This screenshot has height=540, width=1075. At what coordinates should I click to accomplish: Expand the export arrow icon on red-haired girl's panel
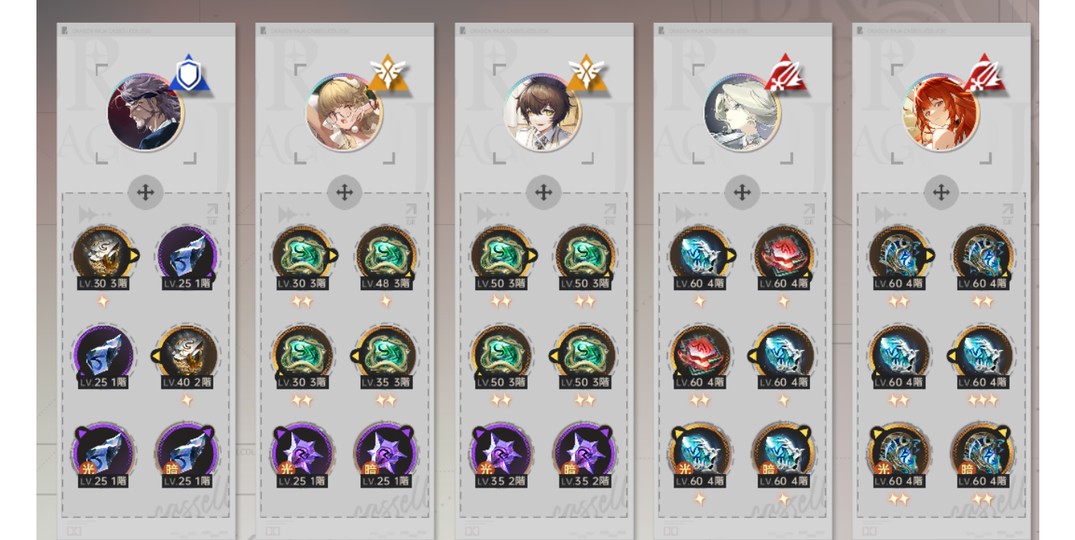pyautogui.click(x=1007, y=213)
